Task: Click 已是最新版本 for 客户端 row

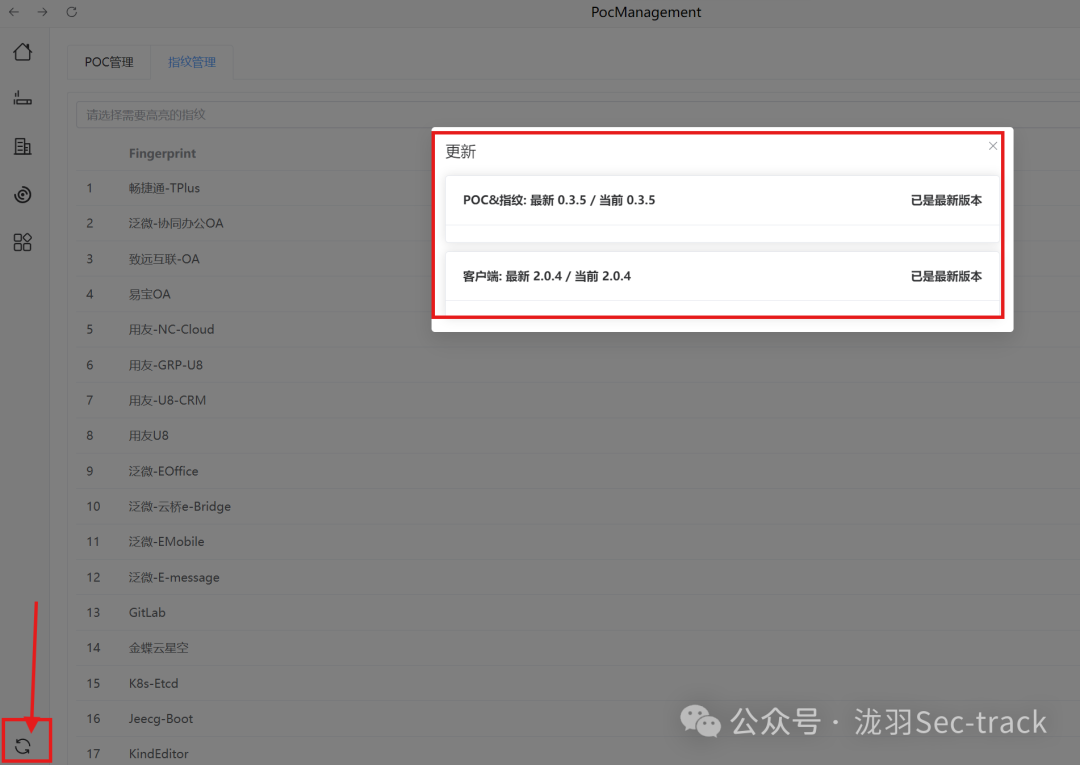Action: [x=946, y=276]
